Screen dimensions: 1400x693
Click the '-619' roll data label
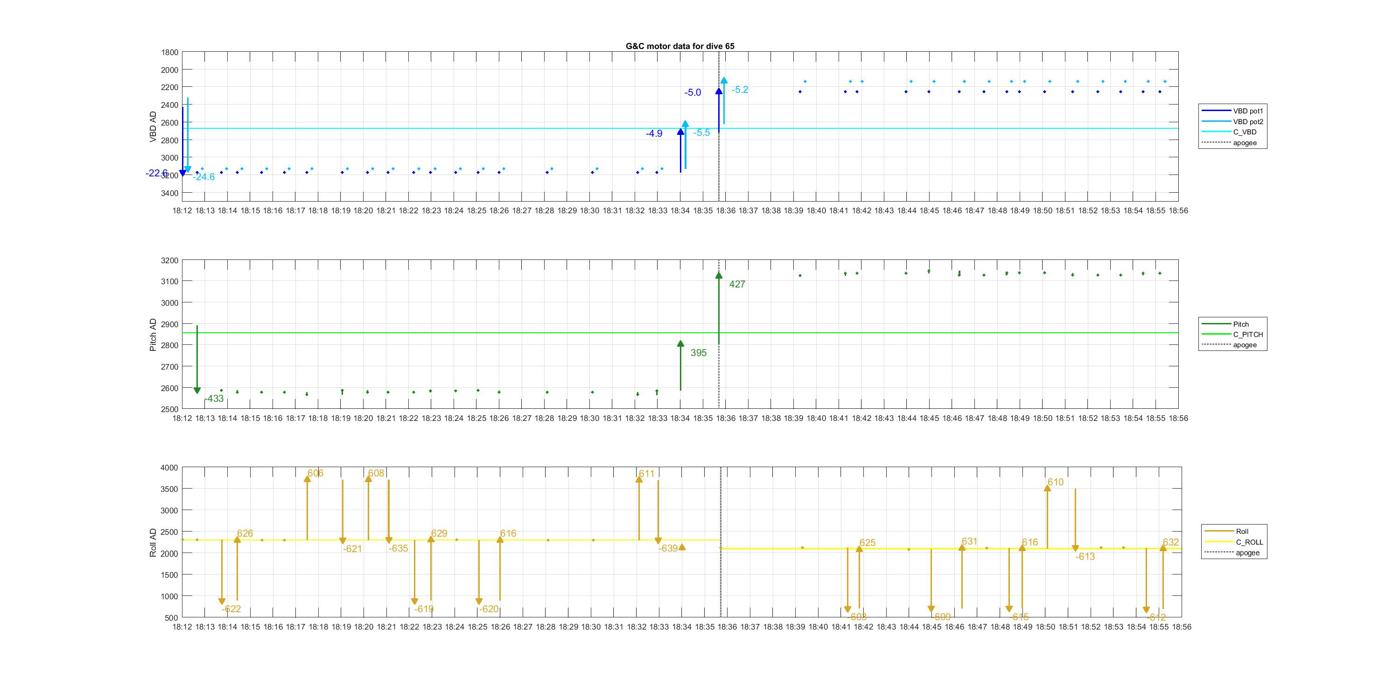424,609
